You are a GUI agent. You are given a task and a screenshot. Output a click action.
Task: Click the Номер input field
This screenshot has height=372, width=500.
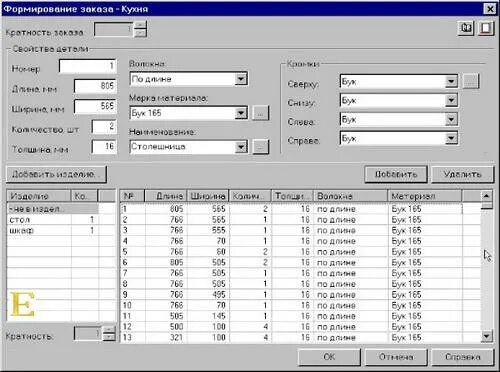[x=87, y=66]
